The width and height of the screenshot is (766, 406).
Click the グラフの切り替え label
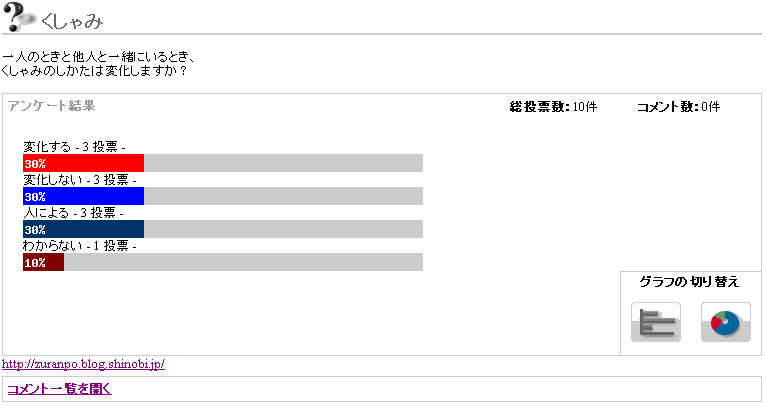click(689, 282)
